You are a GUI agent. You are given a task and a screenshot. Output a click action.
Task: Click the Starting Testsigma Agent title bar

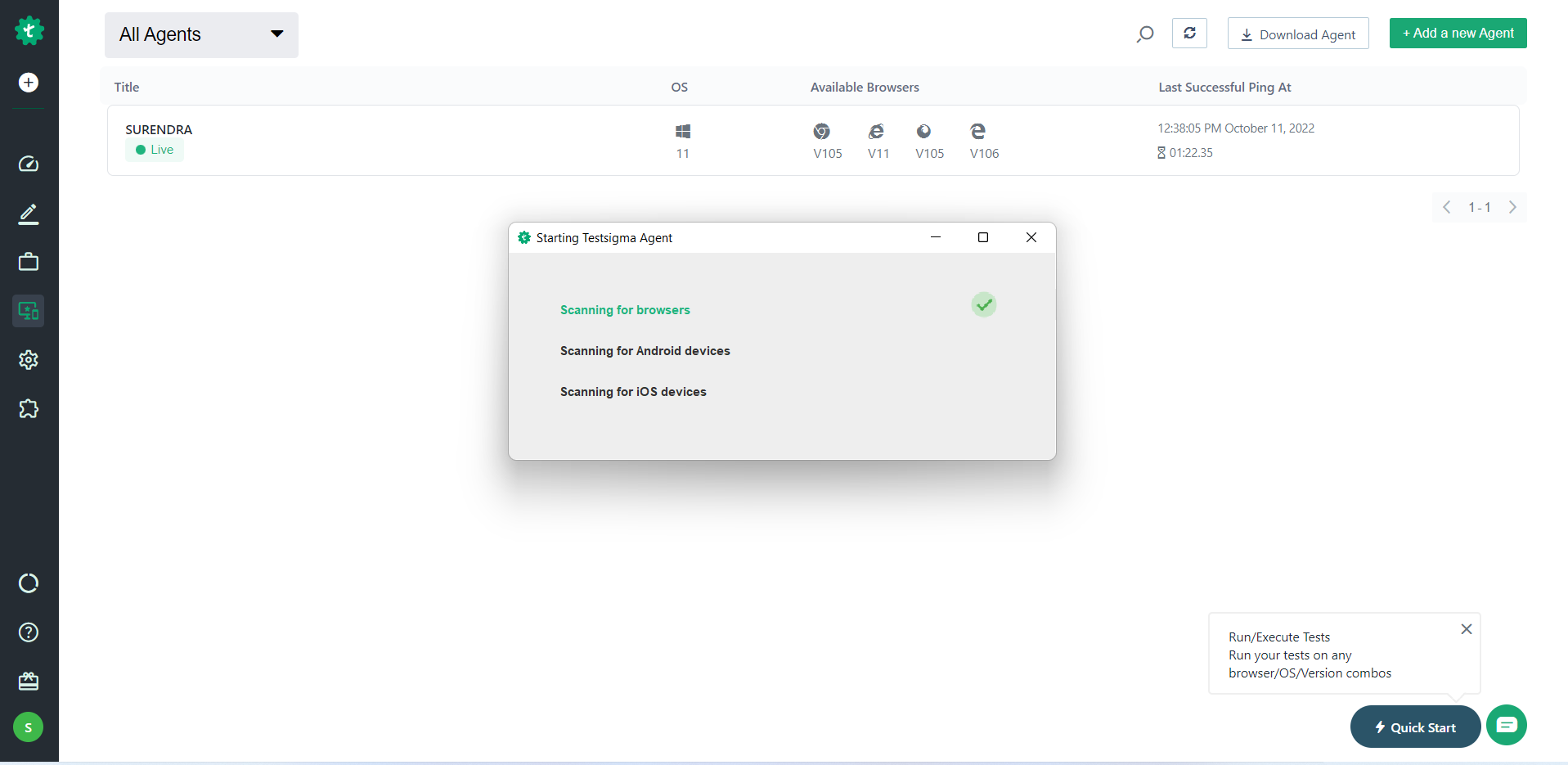pyautogui.click(x=782, y=237)
